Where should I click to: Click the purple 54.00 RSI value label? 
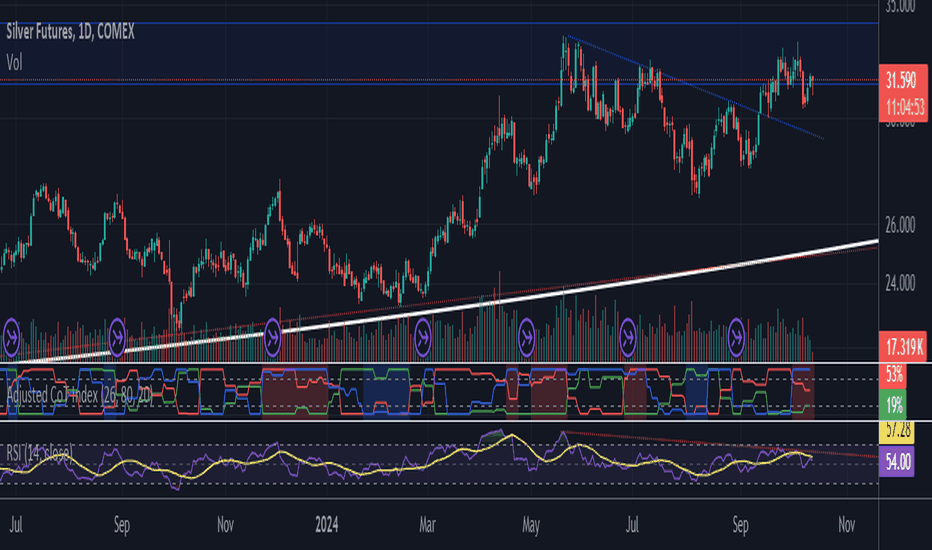[897, 461]
